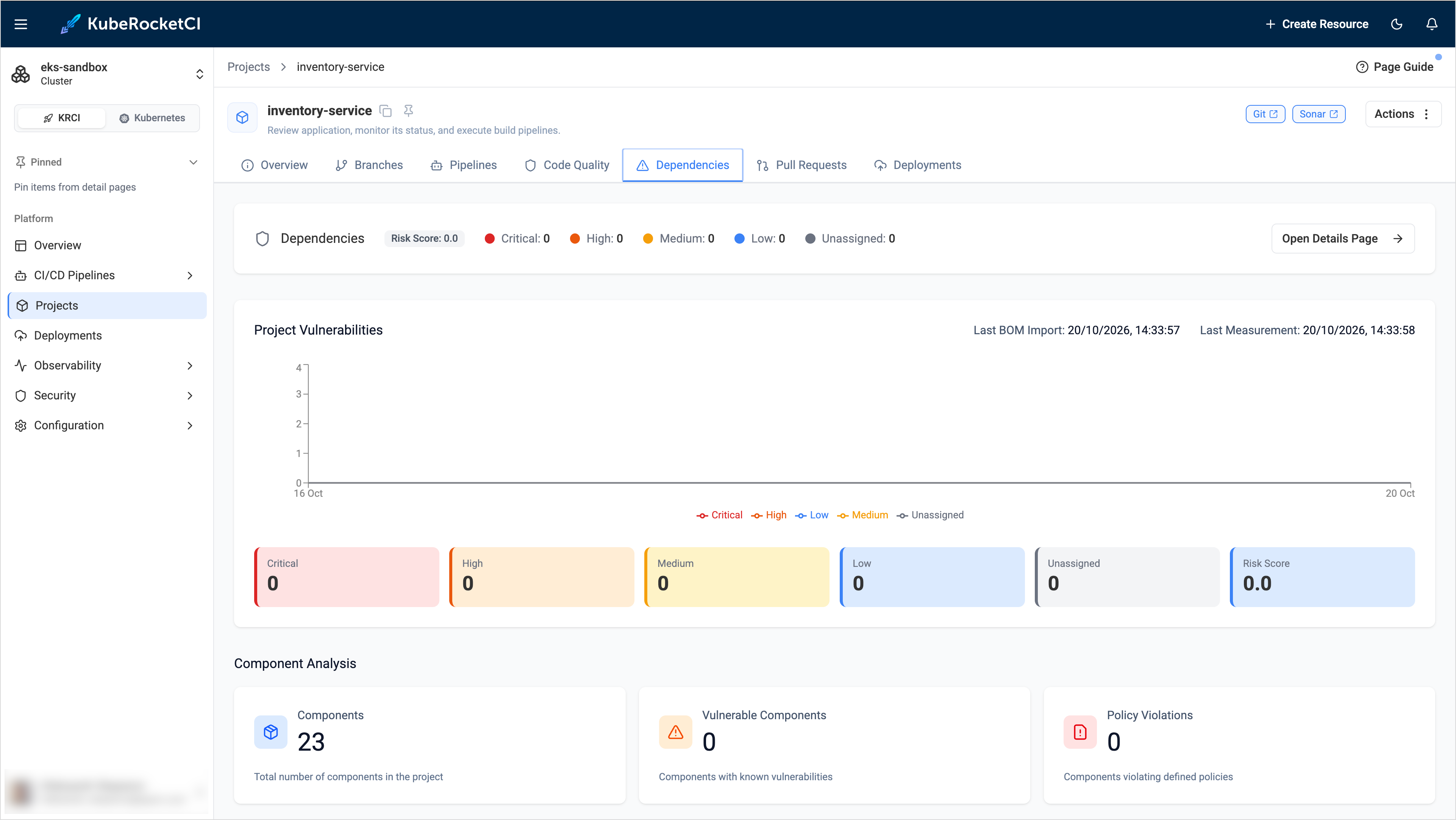The image size is (1456, 820).
Task: Expand the Security menu chevron
Action: (x=190, y=395)
